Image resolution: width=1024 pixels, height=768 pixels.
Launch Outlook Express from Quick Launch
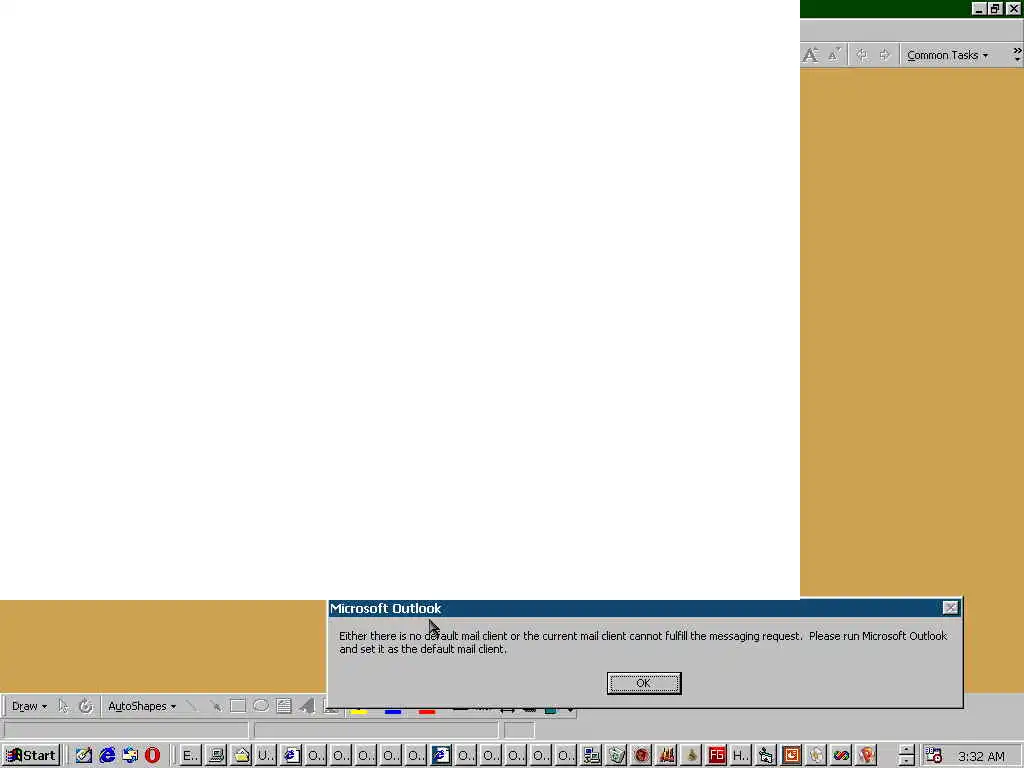click(130, 756)
